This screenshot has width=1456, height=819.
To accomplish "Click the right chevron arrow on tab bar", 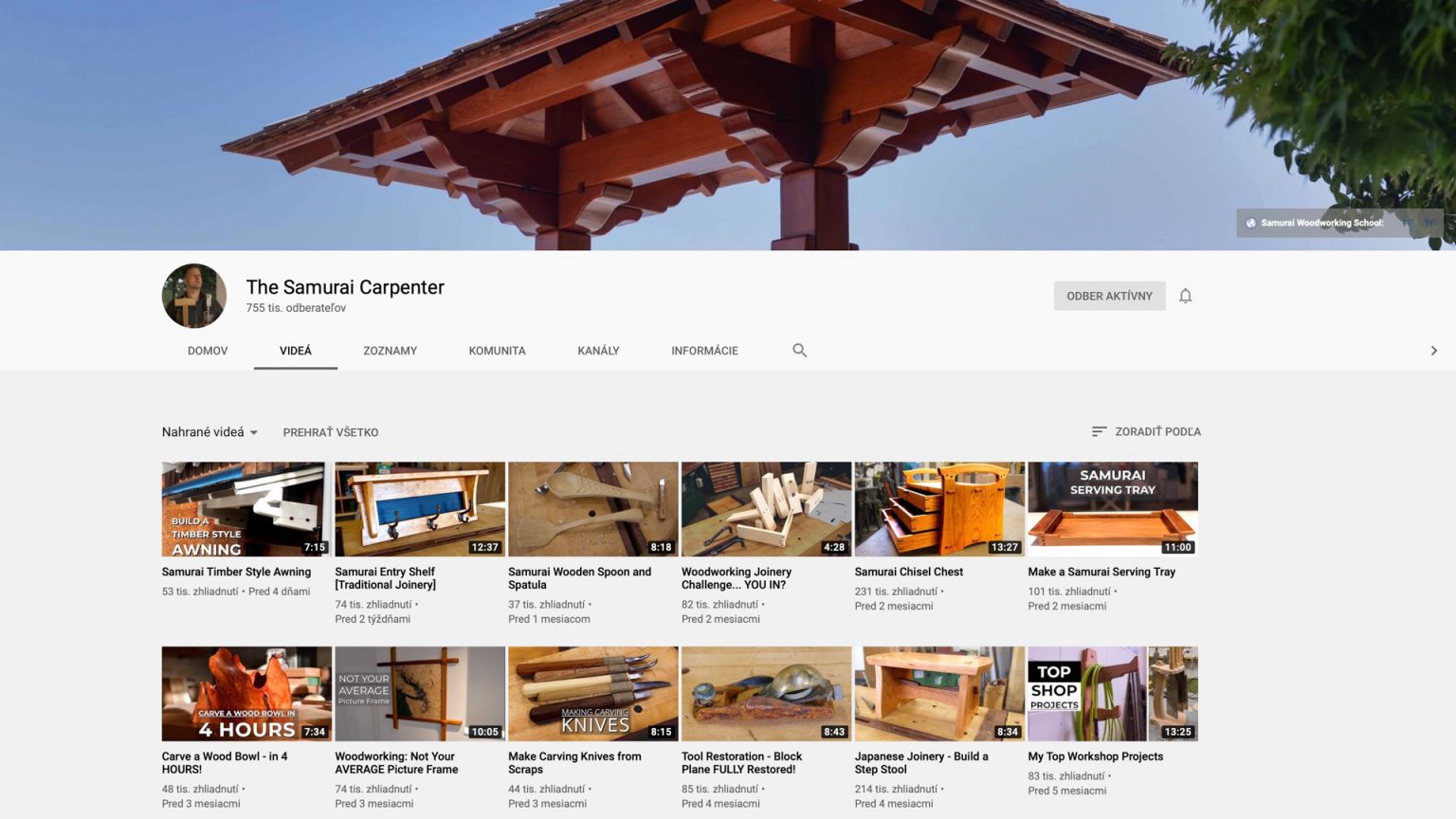I will point(1433,351).
